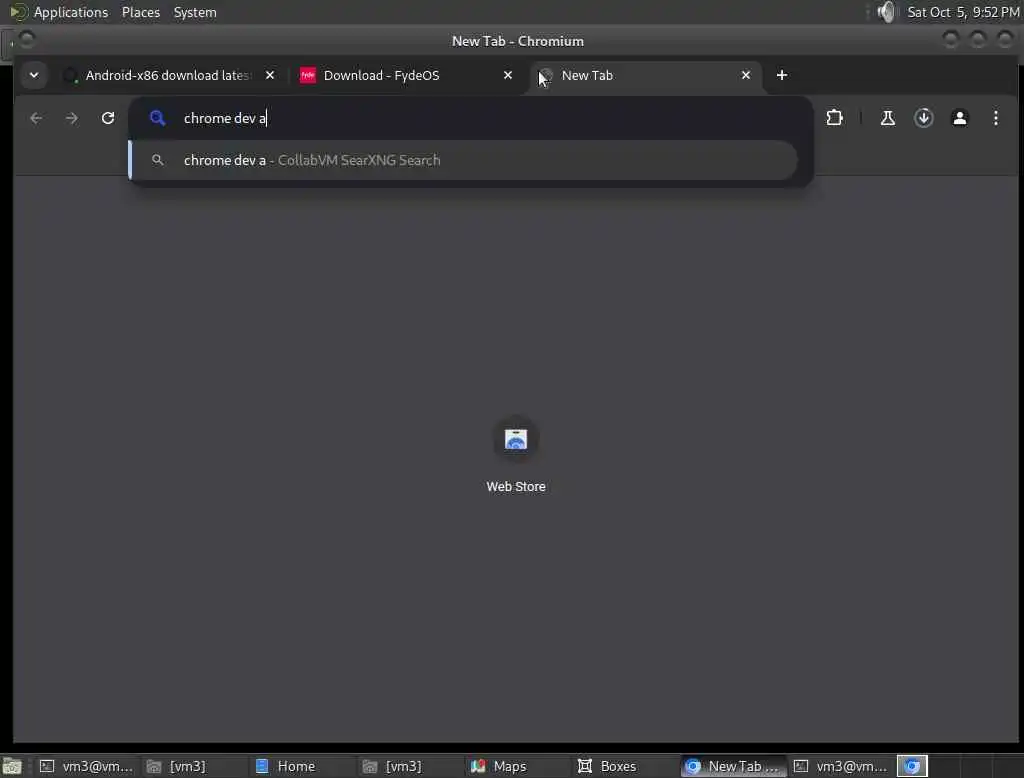Open the Extensions puzzle icon
1024x778 pixels.
834,118
